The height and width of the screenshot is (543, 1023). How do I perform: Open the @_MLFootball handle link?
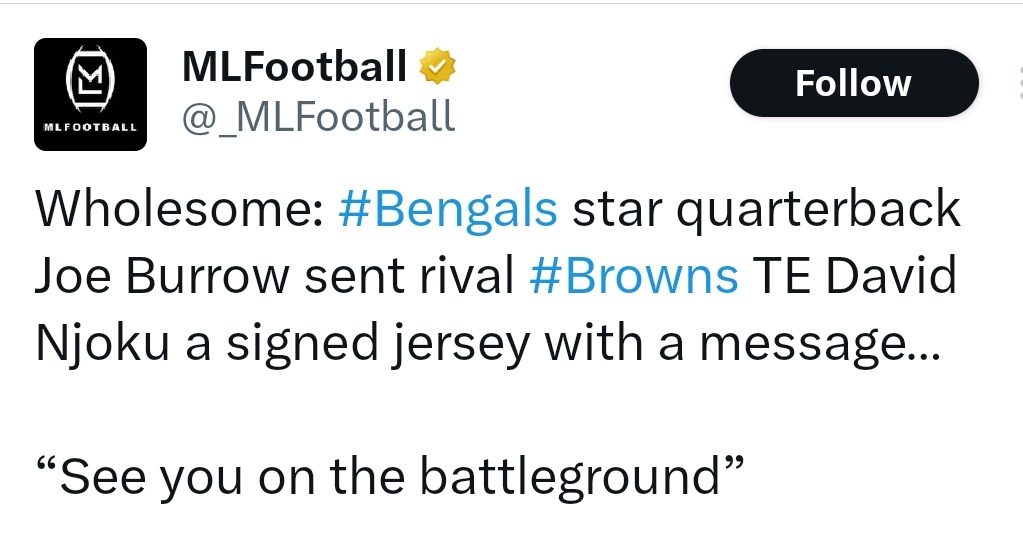coord(318,117)
